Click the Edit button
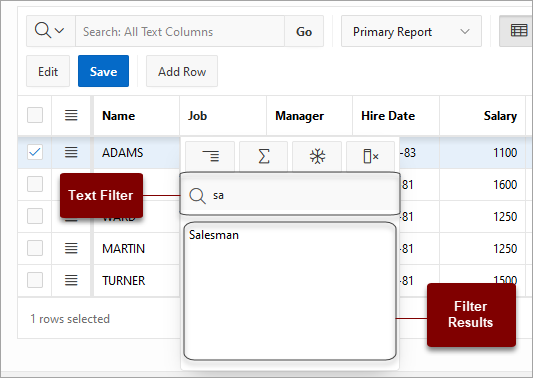This screenshot has width=533, height=378. pos(48,71)
